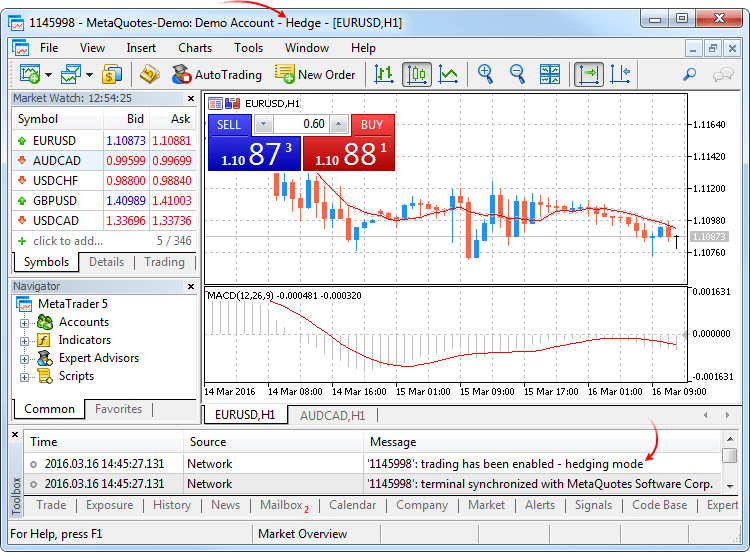Switch to AUDCAD,H1 chart tab
This screenshot has height=552, width=750.
click(332, 415)
